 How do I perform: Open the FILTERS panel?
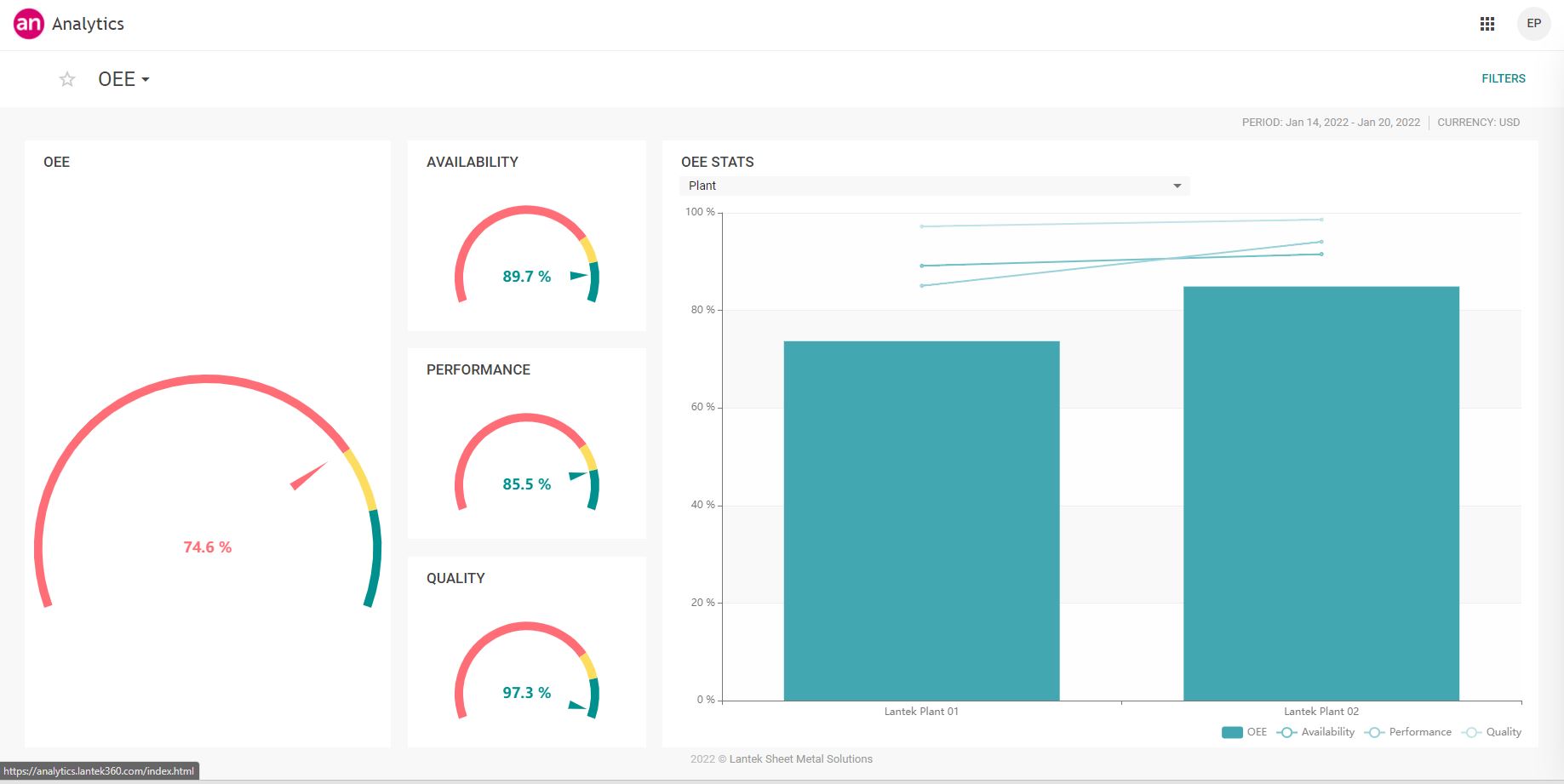1503,78
